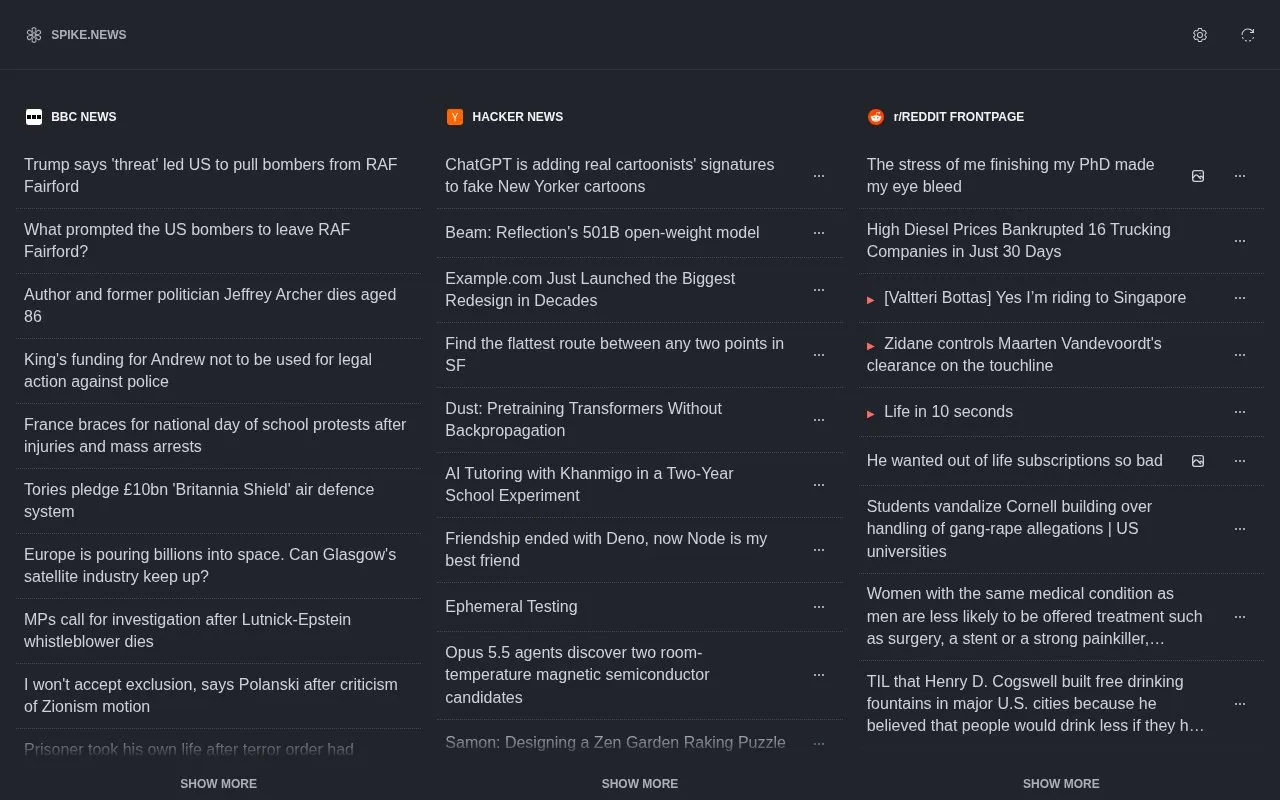The image size is (1280, 800).
Task: Open image icon for PhD eye bleed post
Action: click(x=1198, y=176)
